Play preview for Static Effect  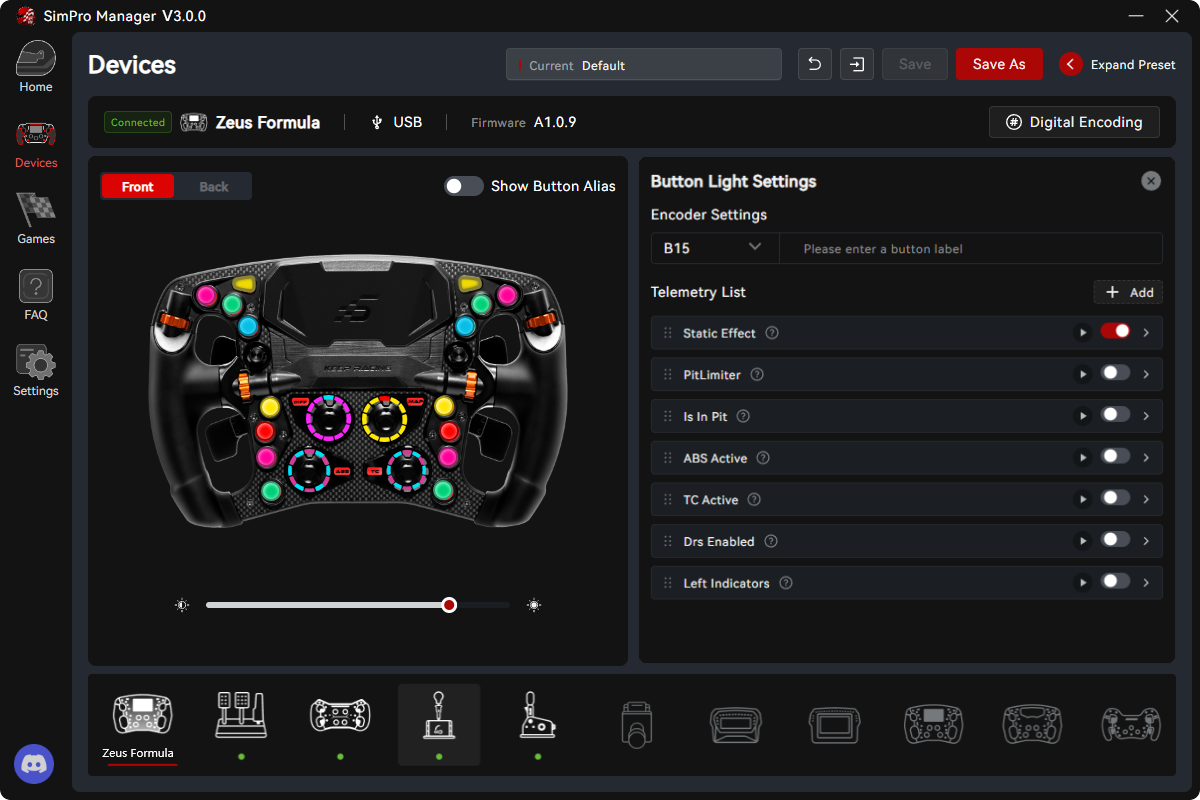pyautogui.click(x=1082, y=333)
